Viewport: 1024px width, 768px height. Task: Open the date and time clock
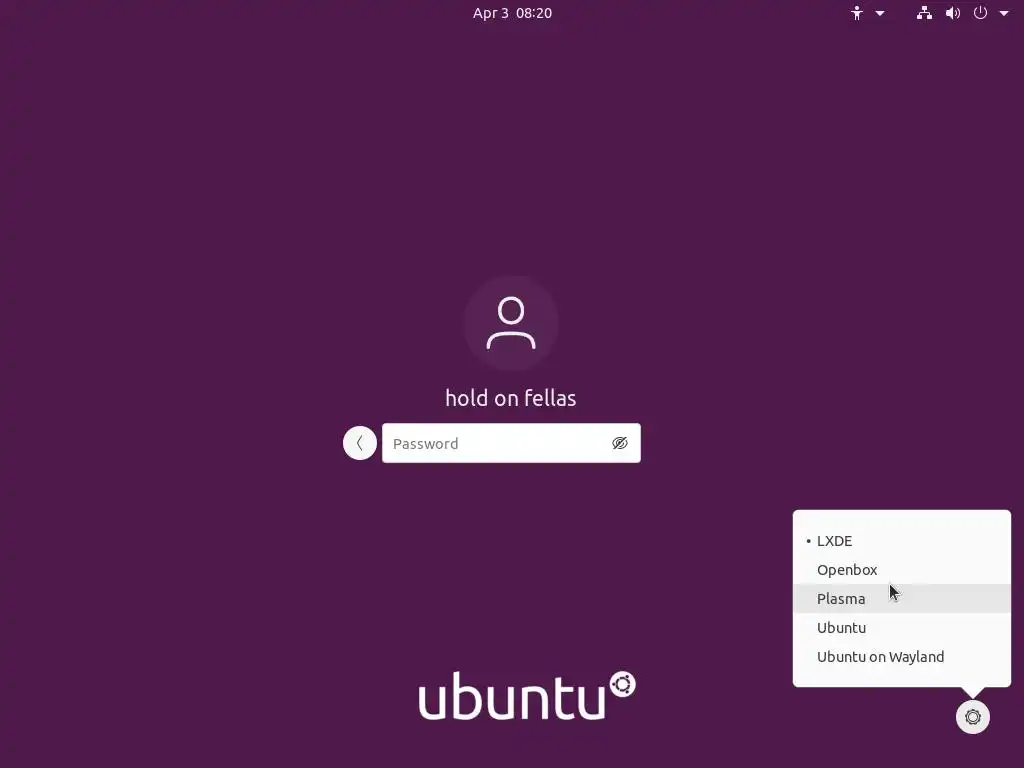pos(512,13)
